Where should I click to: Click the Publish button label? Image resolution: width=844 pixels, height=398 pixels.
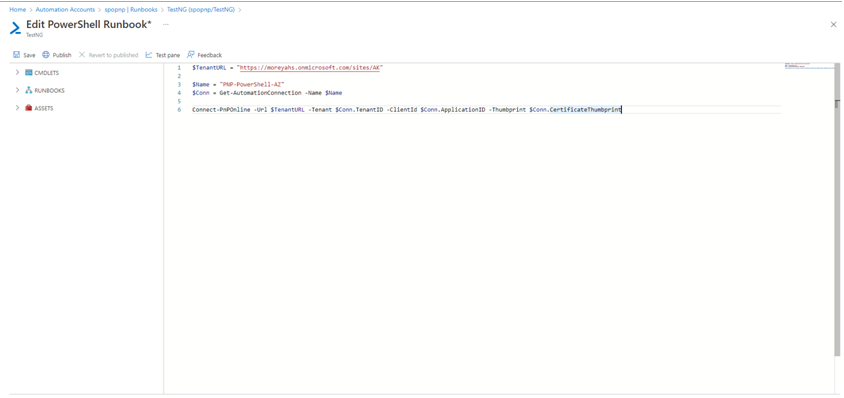click(x=62, y=55)
